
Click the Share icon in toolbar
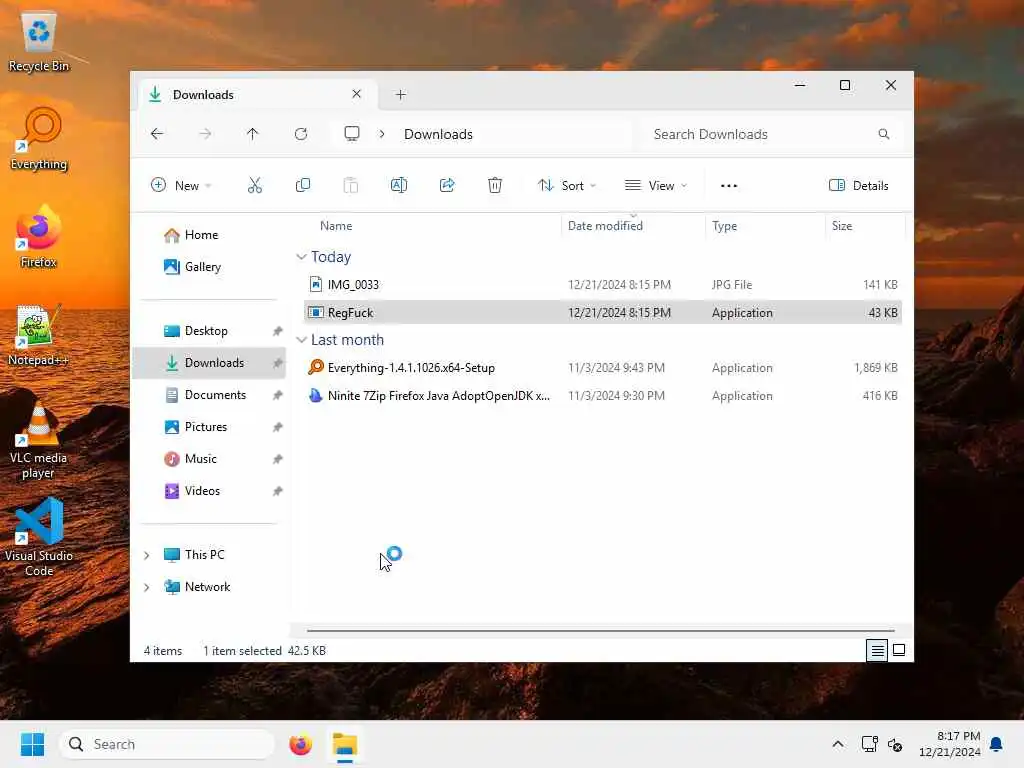447,185
